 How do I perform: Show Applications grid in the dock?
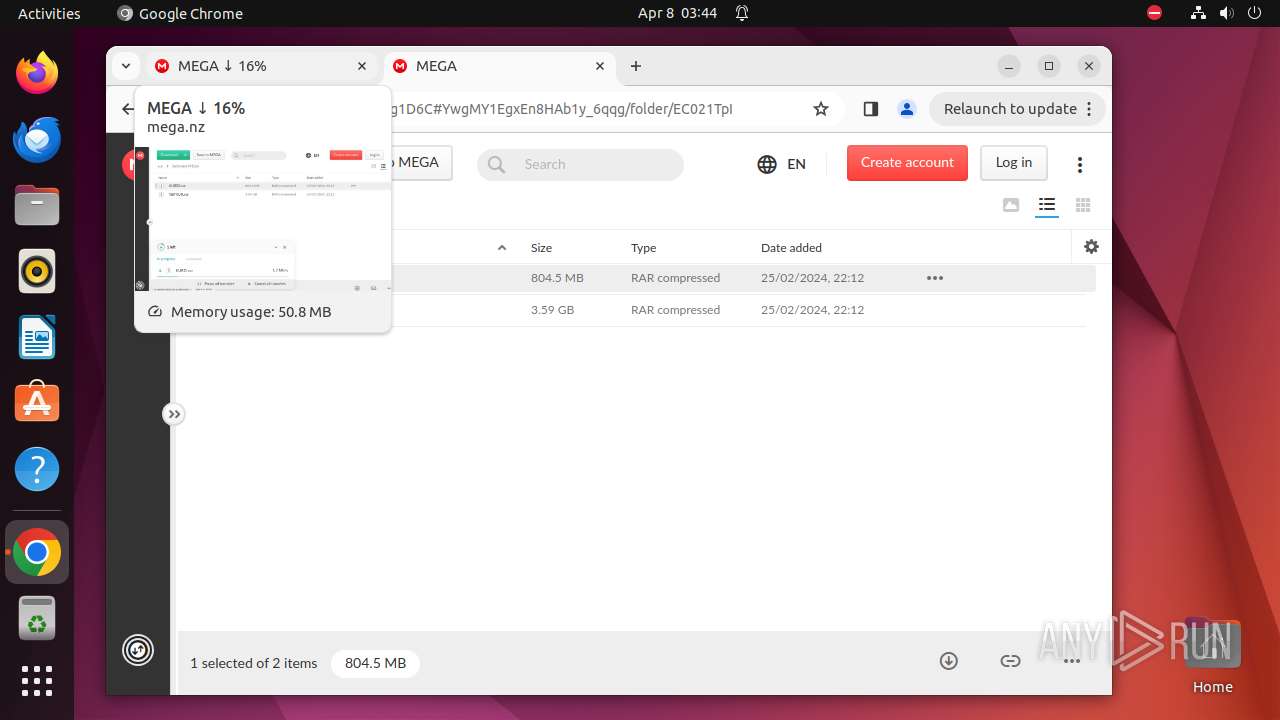pos(37,681)
